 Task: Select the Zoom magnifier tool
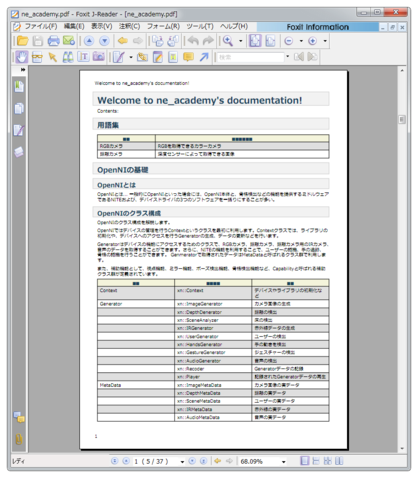click(x=228, y=41)
